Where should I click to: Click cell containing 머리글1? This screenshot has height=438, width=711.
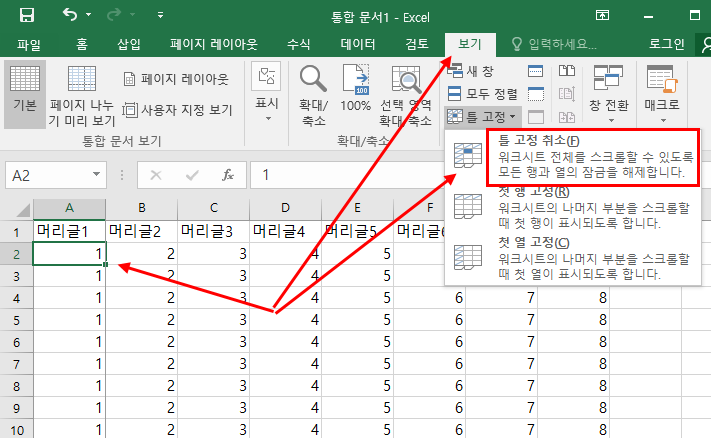pos(69,232)
